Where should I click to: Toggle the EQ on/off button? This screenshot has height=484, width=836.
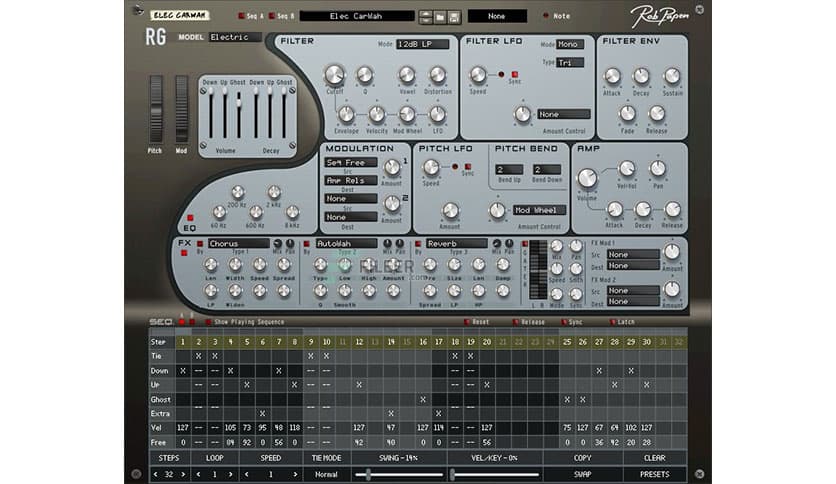(x=190, y=218)
